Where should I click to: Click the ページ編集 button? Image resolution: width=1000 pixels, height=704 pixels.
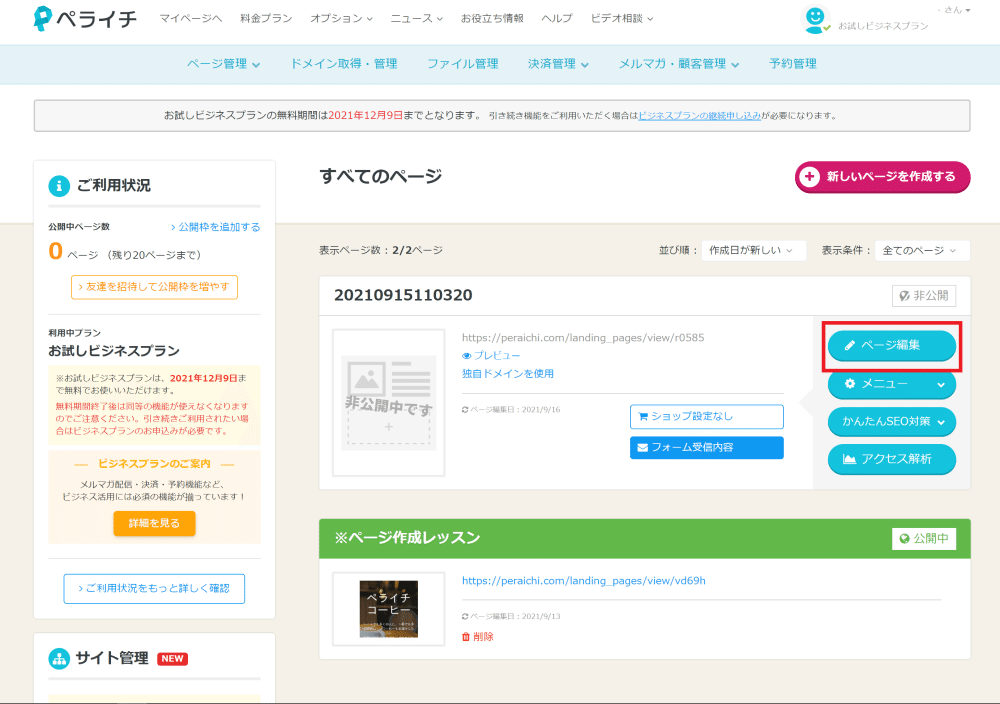pyautogui.click(x=892, y=346)
